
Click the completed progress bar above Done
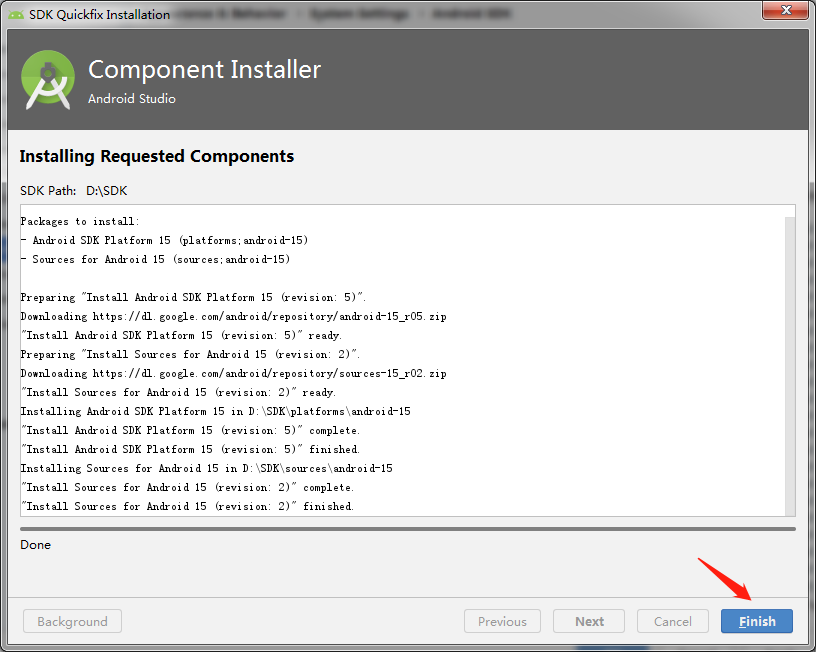pos(408,529)
